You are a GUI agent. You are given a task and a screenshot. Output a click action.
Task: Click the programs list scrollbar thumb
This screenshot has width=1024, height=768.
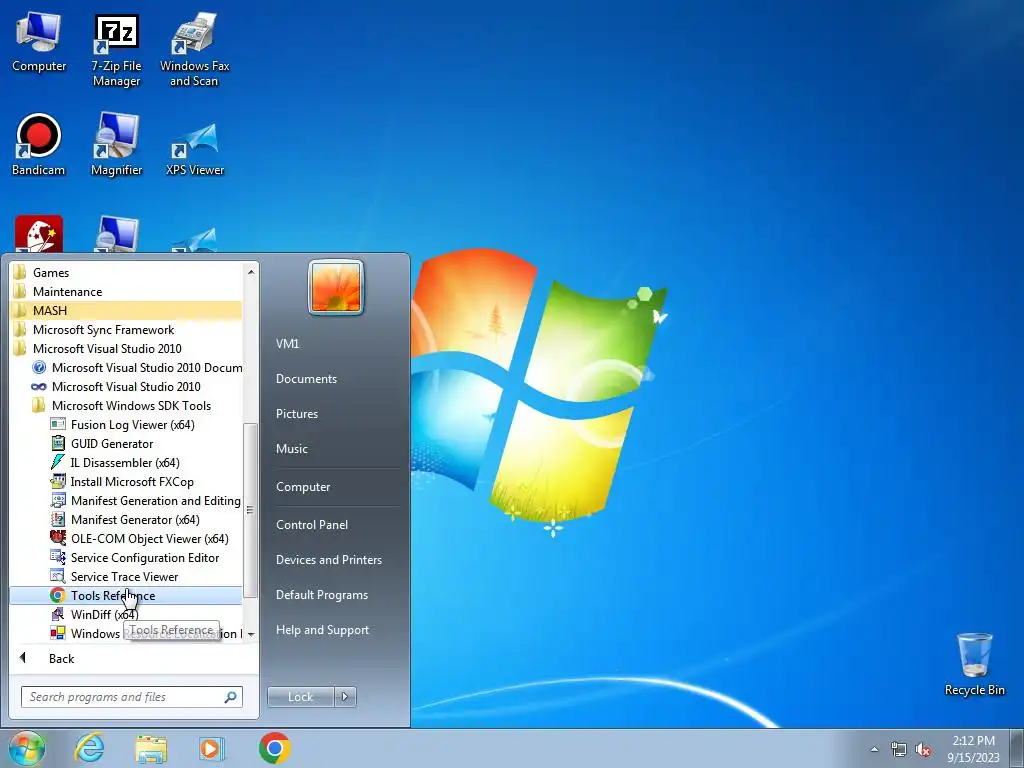(250, 510)
